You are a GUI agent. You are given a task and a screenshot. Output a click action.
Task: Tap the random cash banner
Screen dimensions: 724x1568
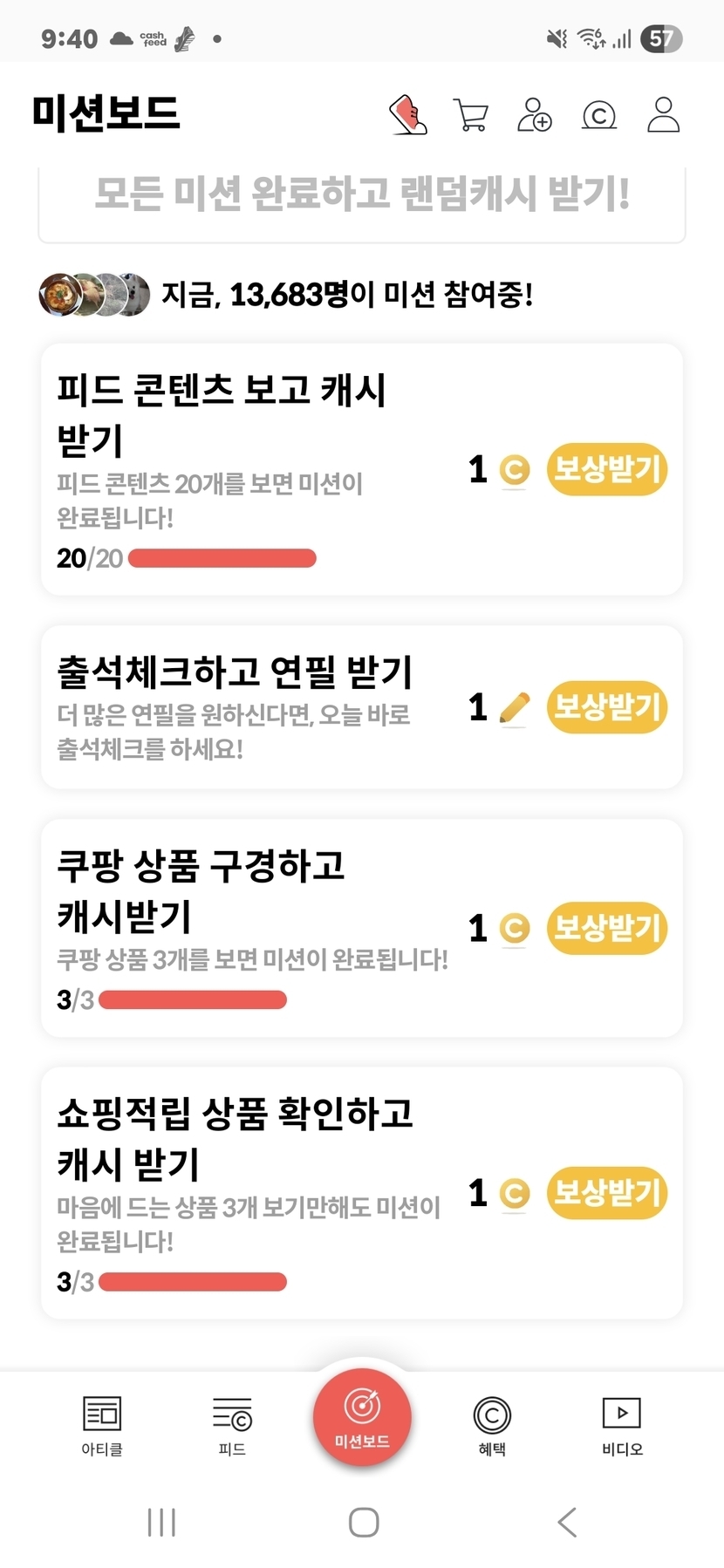362,195
